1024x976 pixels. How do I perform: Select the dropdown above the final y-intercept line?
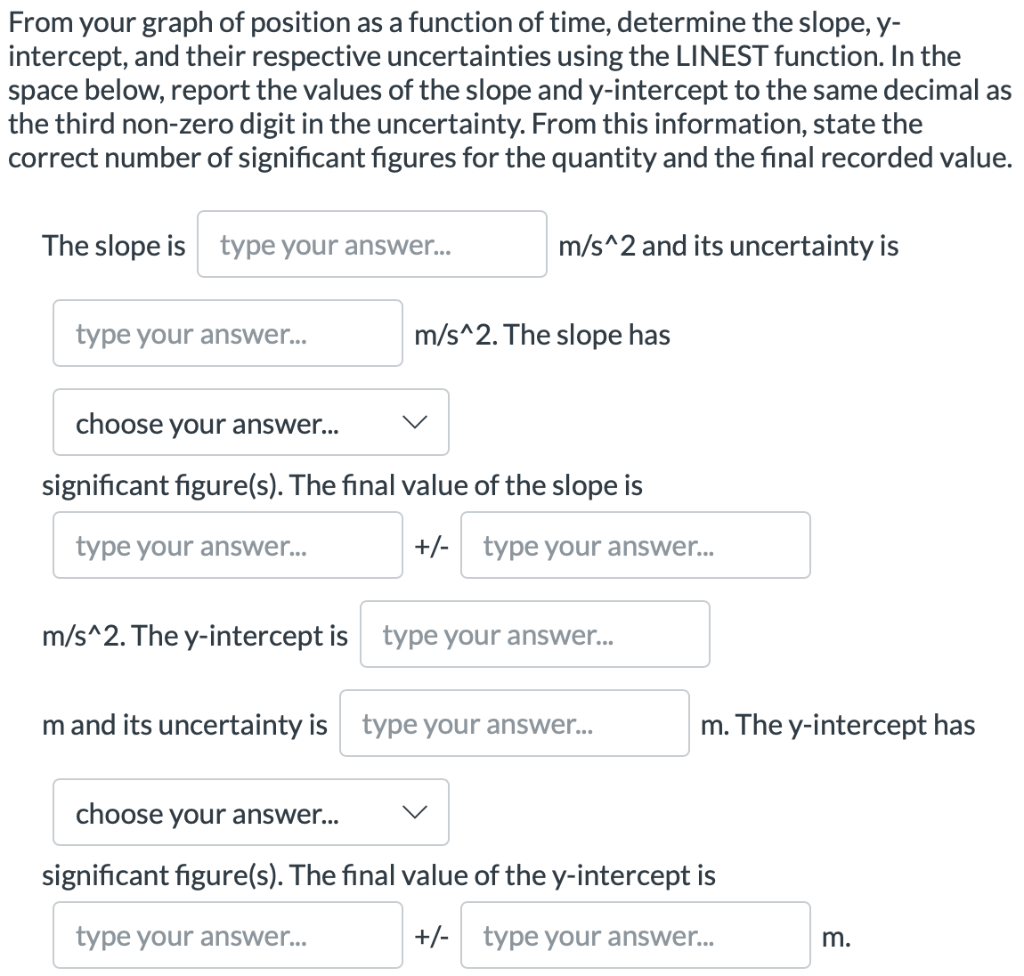(250, 812)
